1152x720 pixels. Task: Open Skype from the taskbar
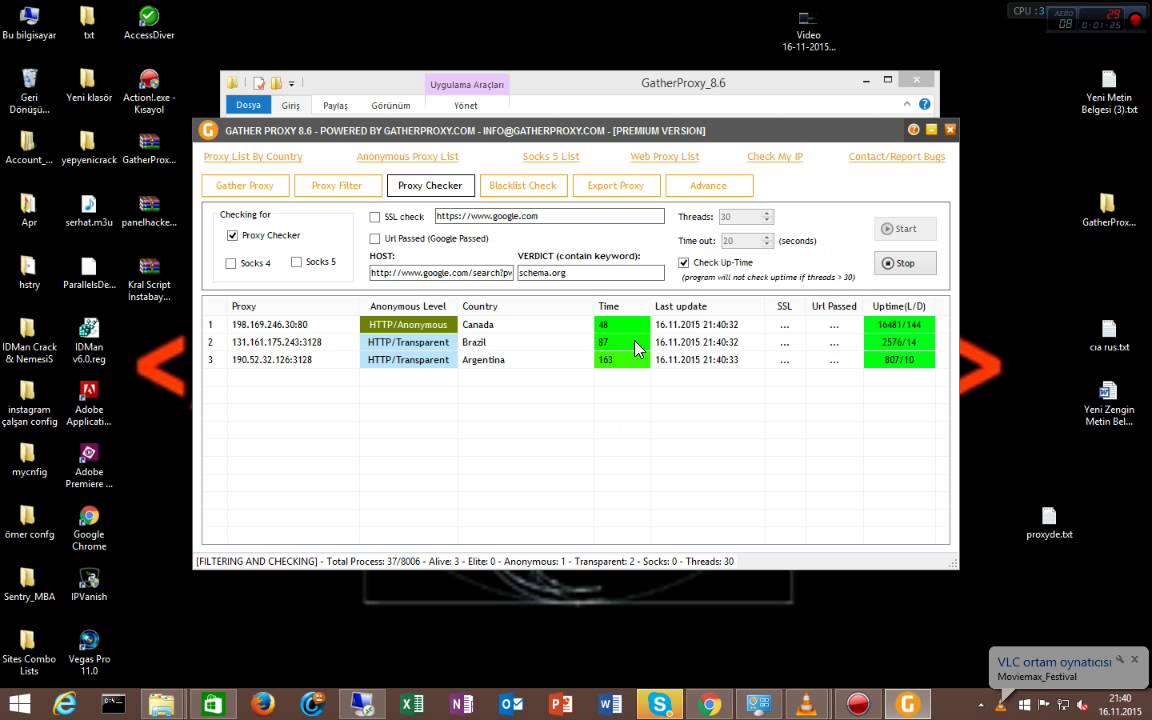coord(659,705)
